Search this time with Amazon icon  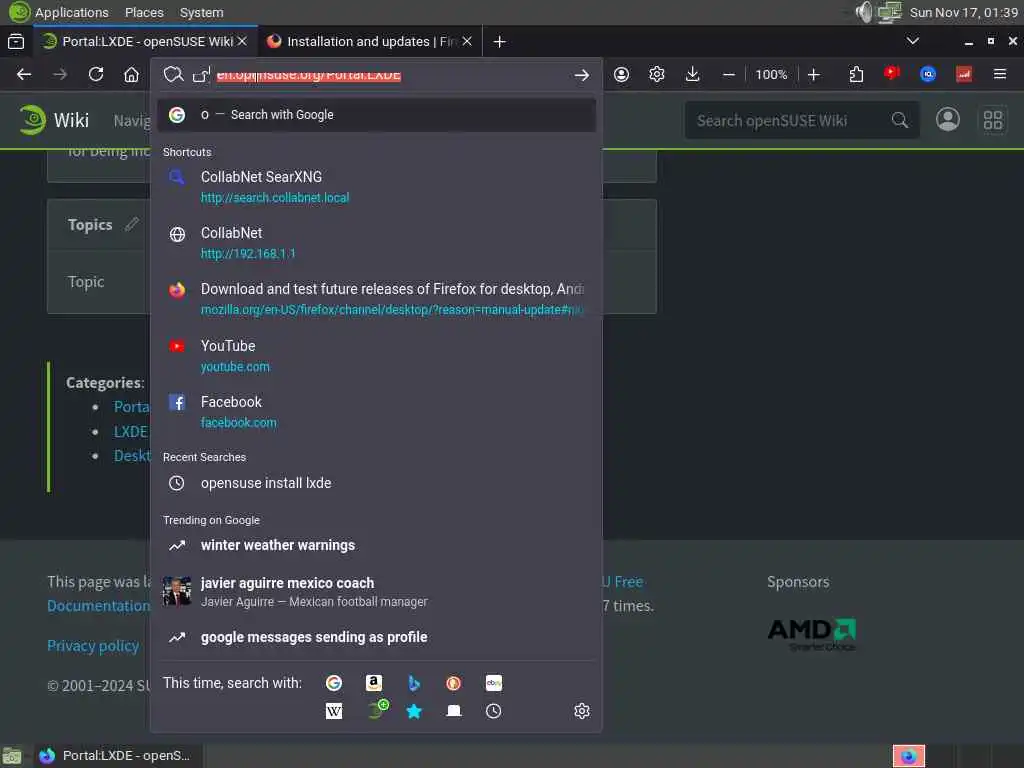pos(374,683)
